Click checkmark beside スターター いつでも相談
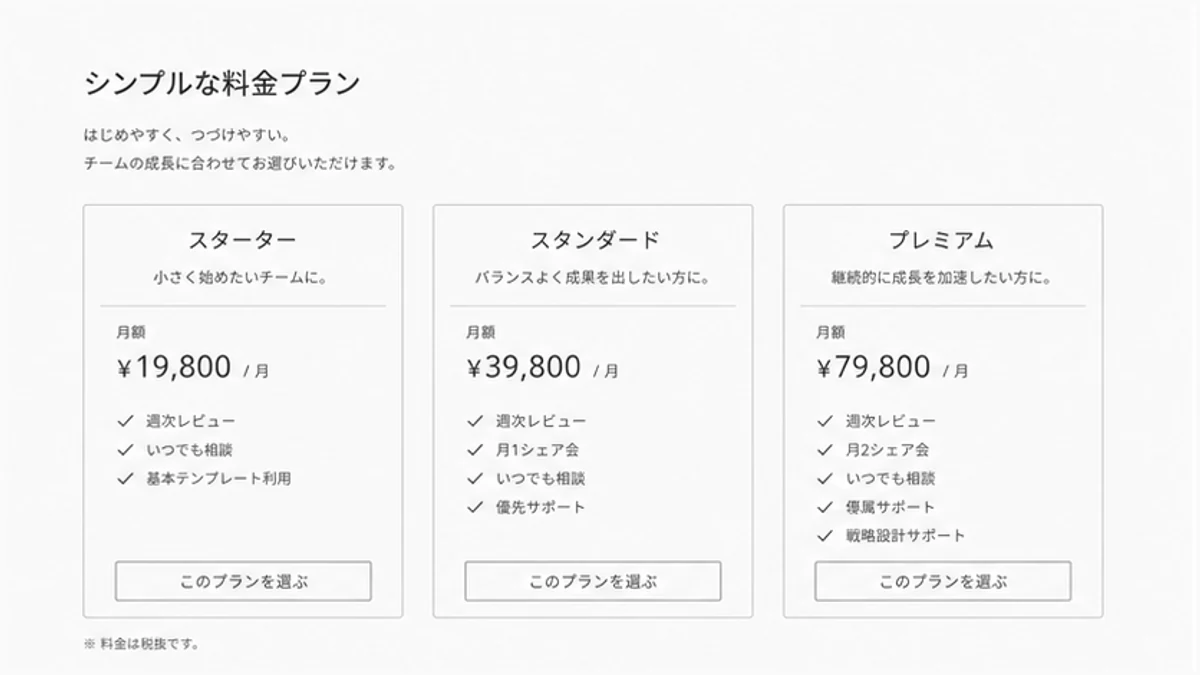Screen dimensions: 1200x675 click(x=125, y=450)
